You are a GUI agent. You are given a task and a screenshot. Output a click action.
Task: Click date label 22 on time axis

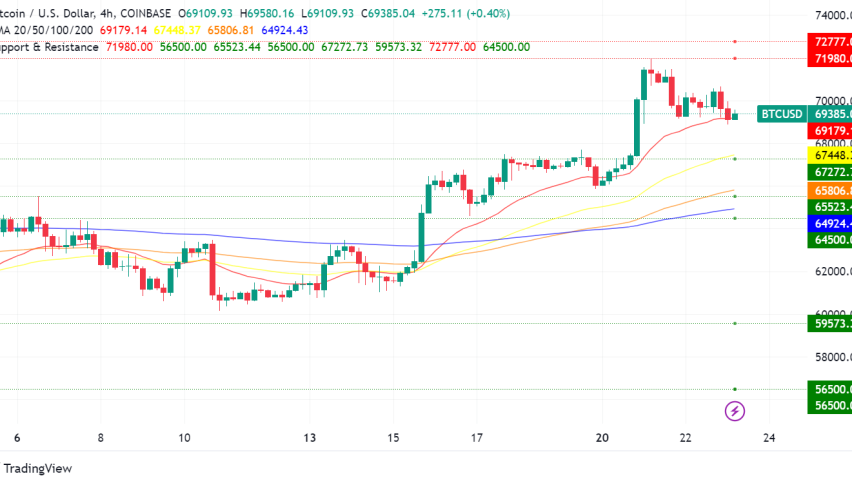point(686,438)
